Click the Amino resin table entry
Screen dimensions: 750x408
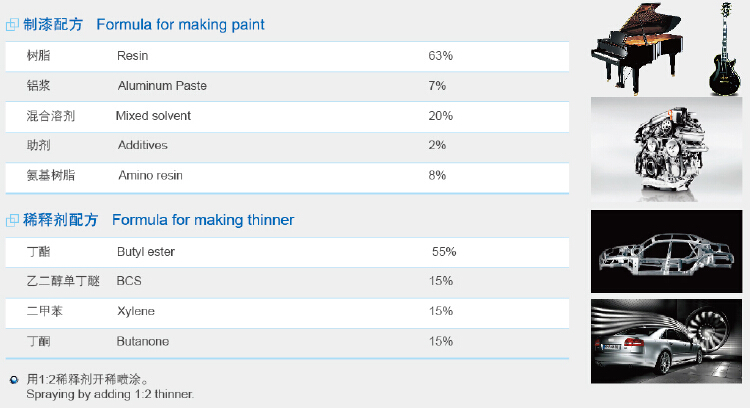coord(150,176)
